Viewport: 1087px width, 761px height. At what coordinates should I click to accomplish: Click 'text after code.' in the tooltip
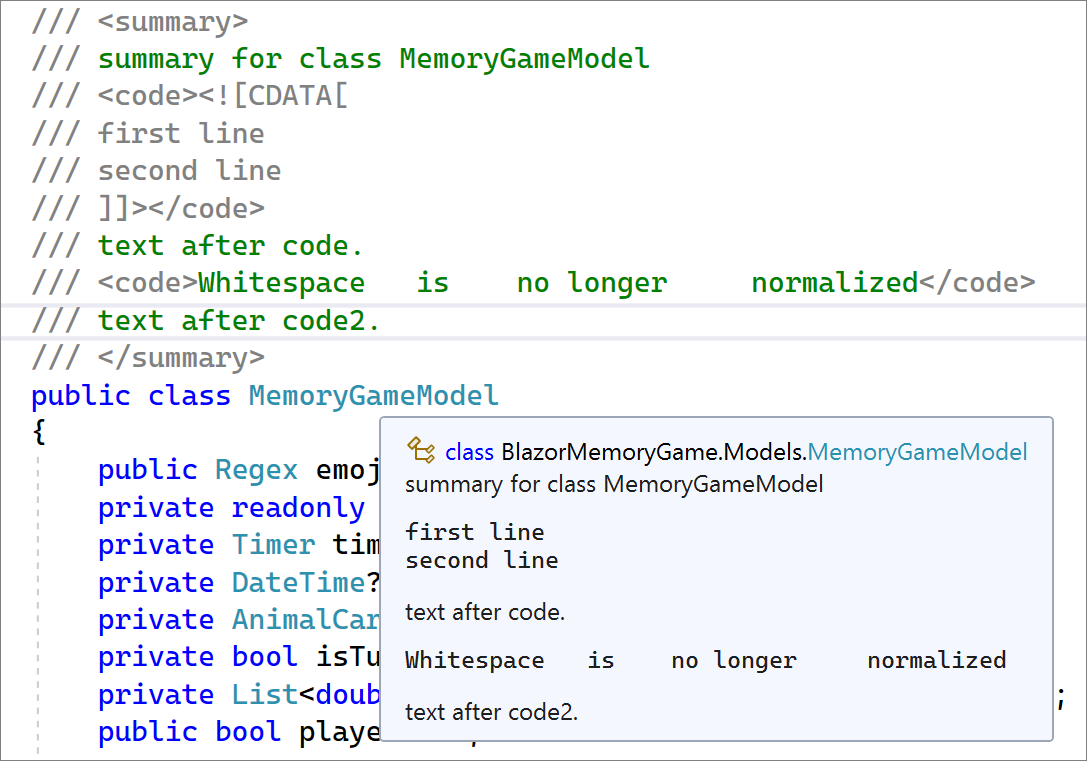pos(485,612)
